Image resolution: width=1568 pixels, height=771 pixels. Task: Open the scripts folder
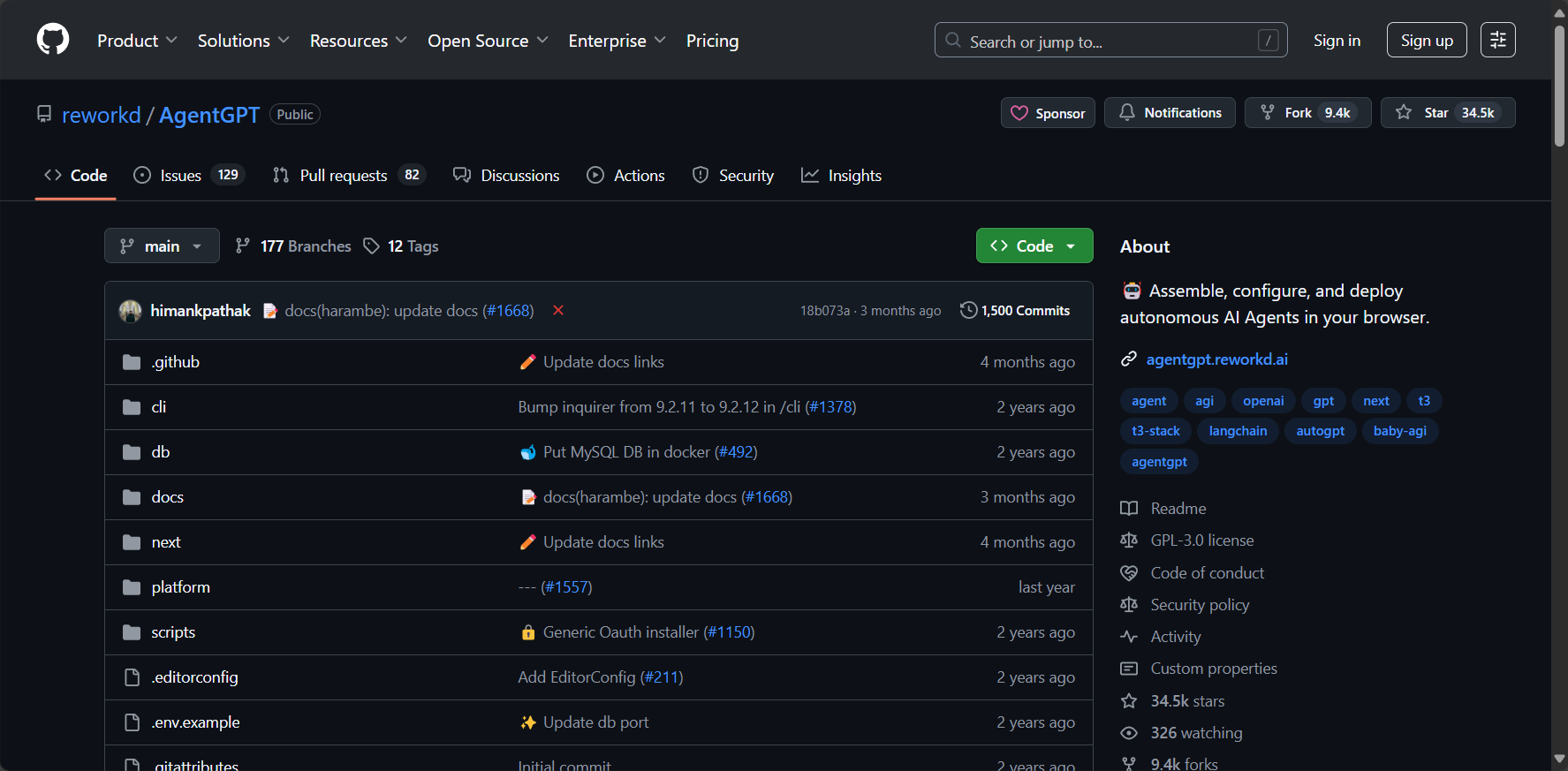(173, 632)
